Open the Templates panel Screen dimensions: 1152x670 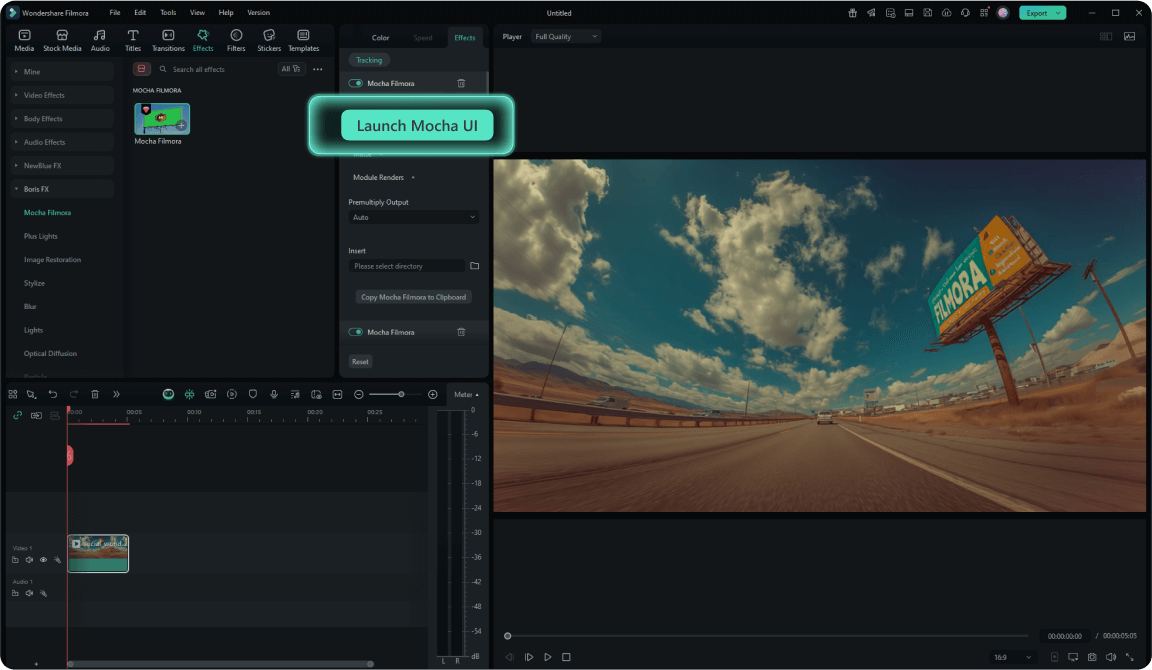[x=303, y=40]
